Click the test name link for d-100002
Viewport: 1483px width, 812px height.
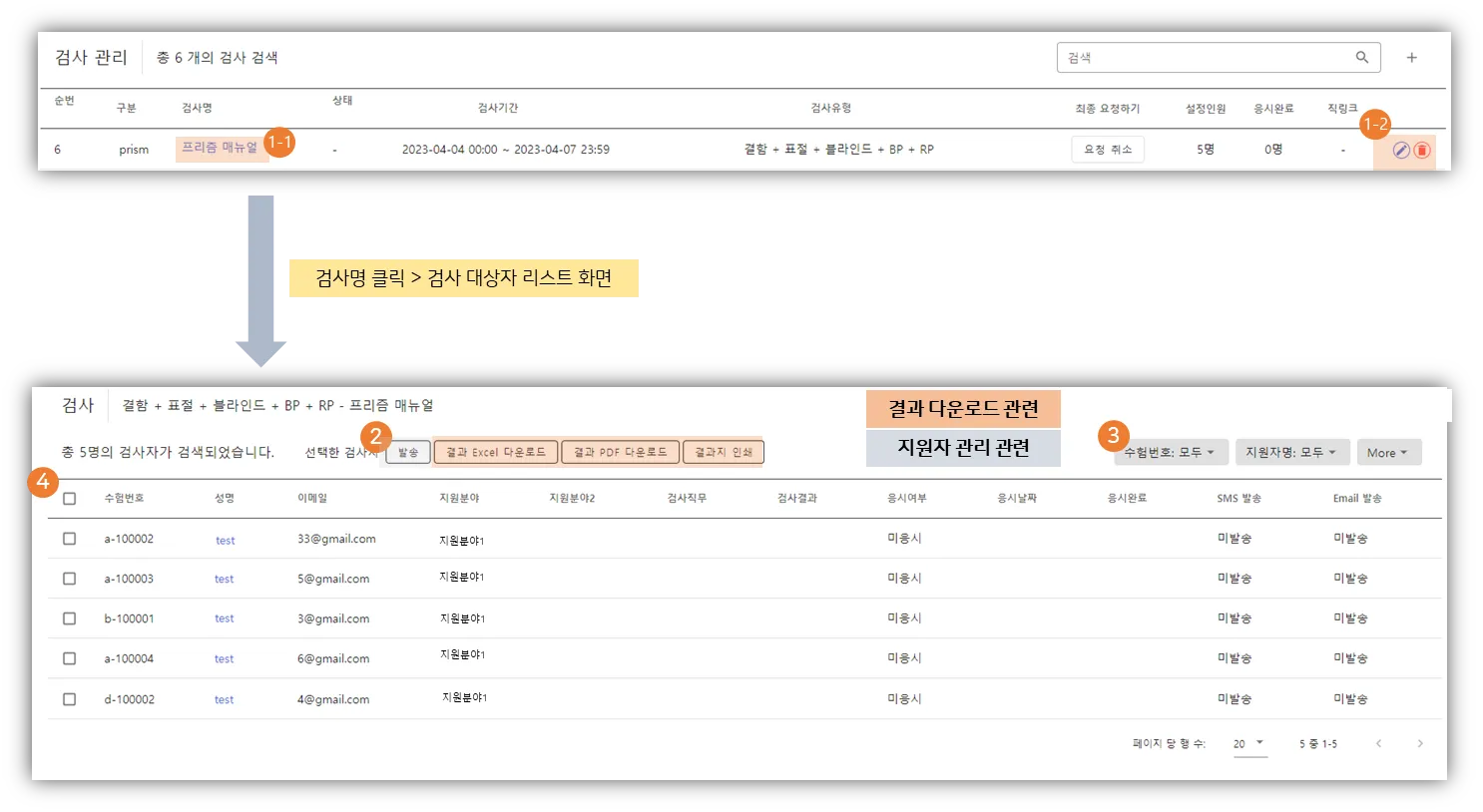[225, 700]
